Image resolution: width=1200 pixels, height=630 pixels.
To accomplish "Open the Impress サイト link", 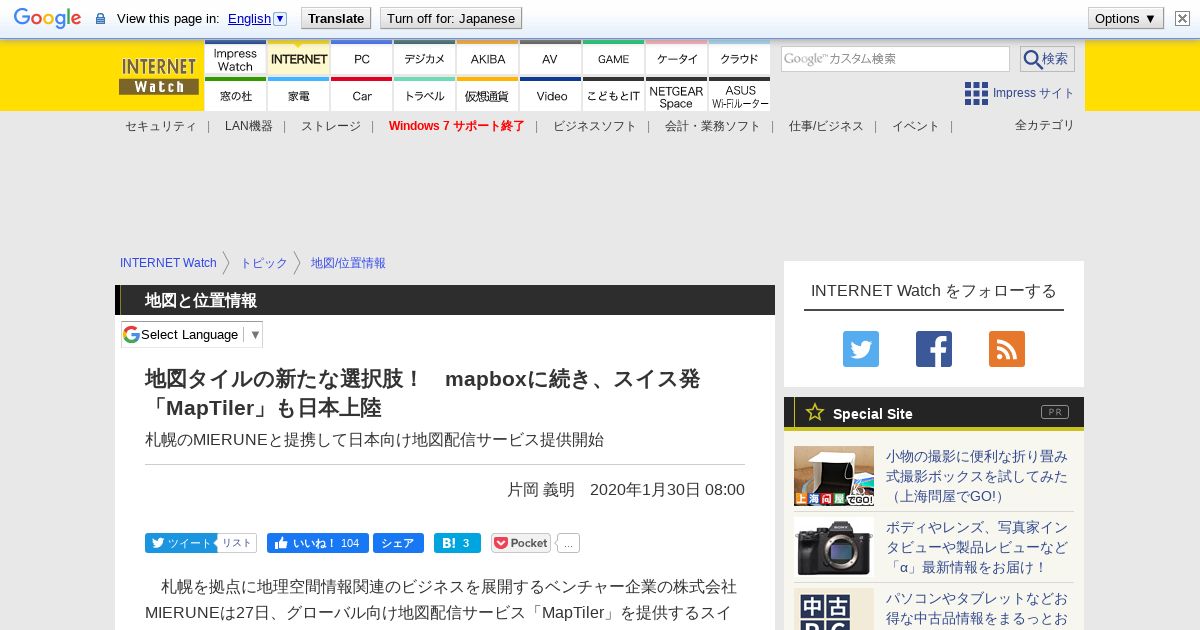I will (1033, 93).
